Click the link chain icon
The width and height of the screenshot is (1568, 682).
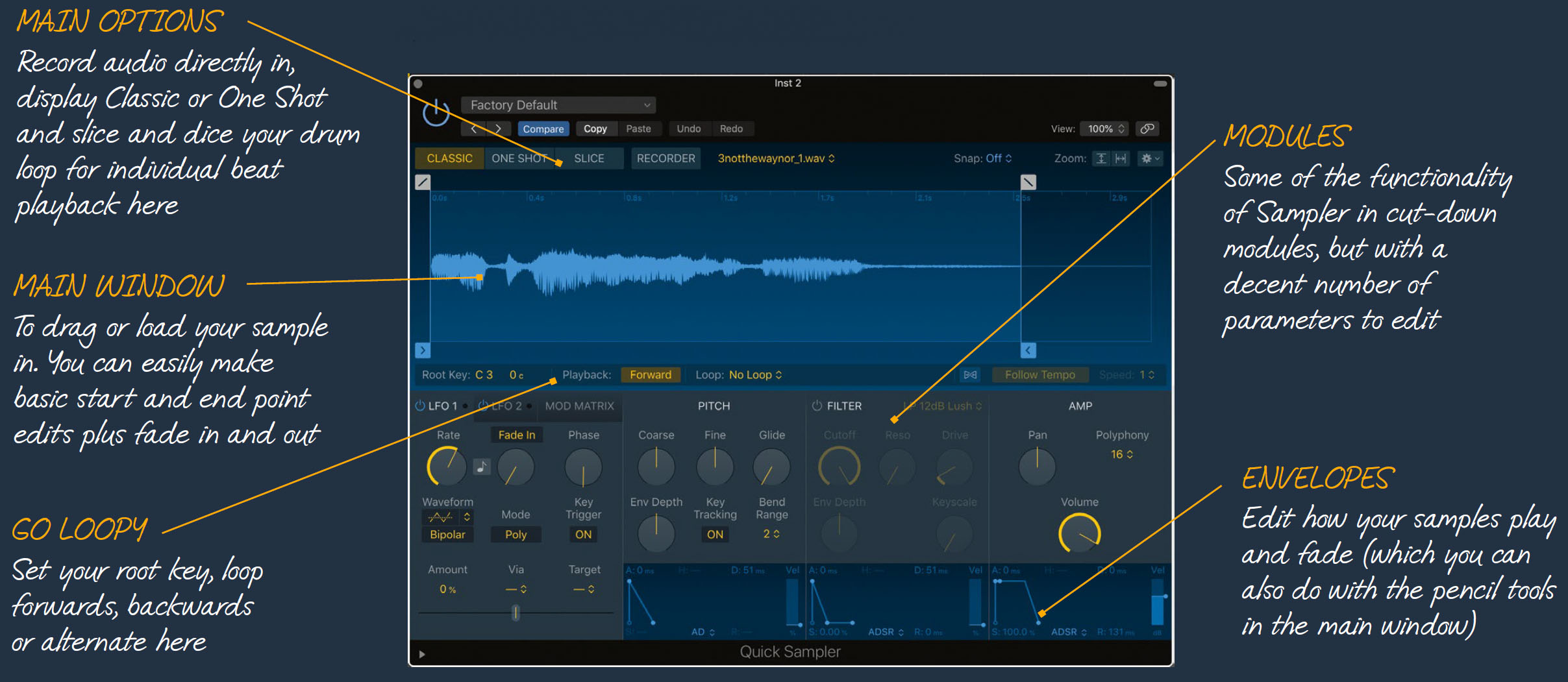click(1147, 128)
